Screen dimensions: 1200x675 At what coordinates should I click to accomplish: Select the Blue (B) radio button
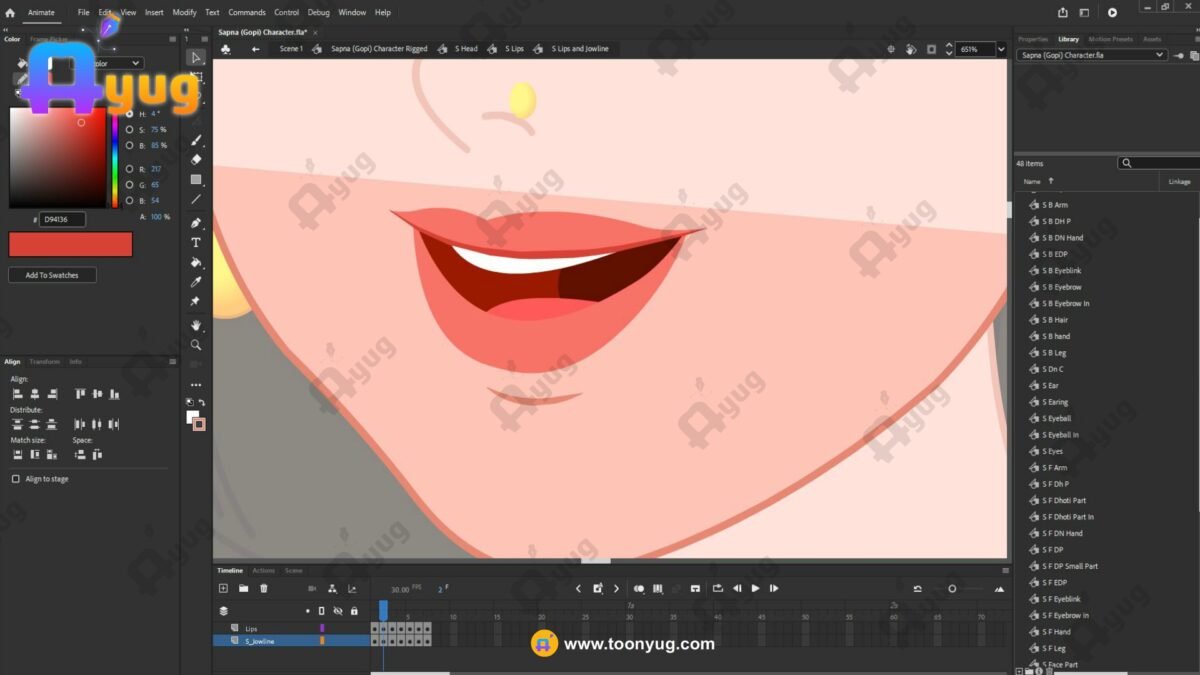coord(130,201)
